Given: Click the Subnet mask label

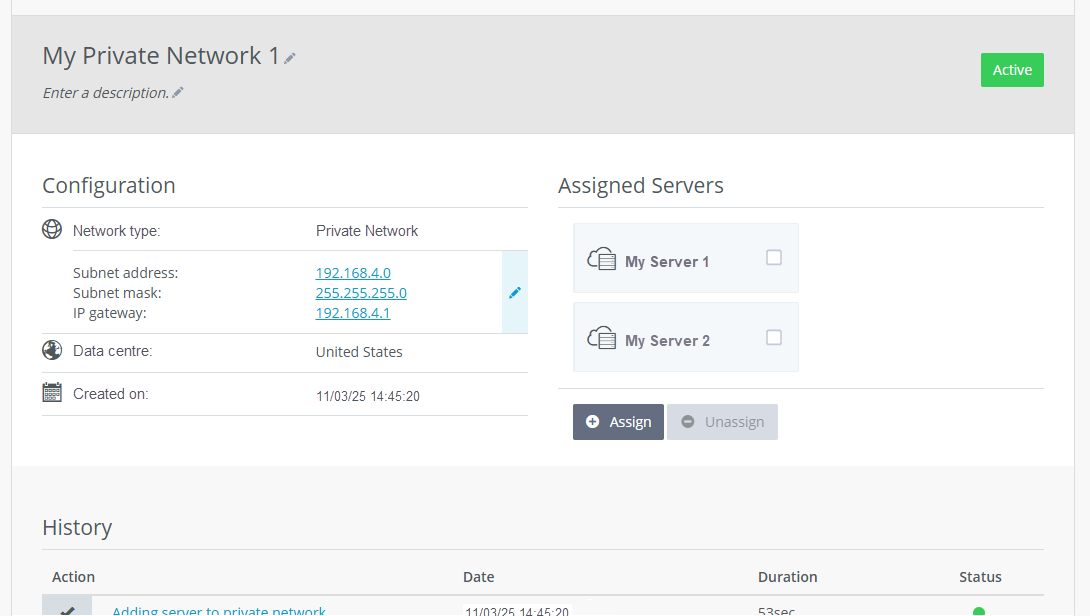Looking at the screenshot, I should click(117, 293).
